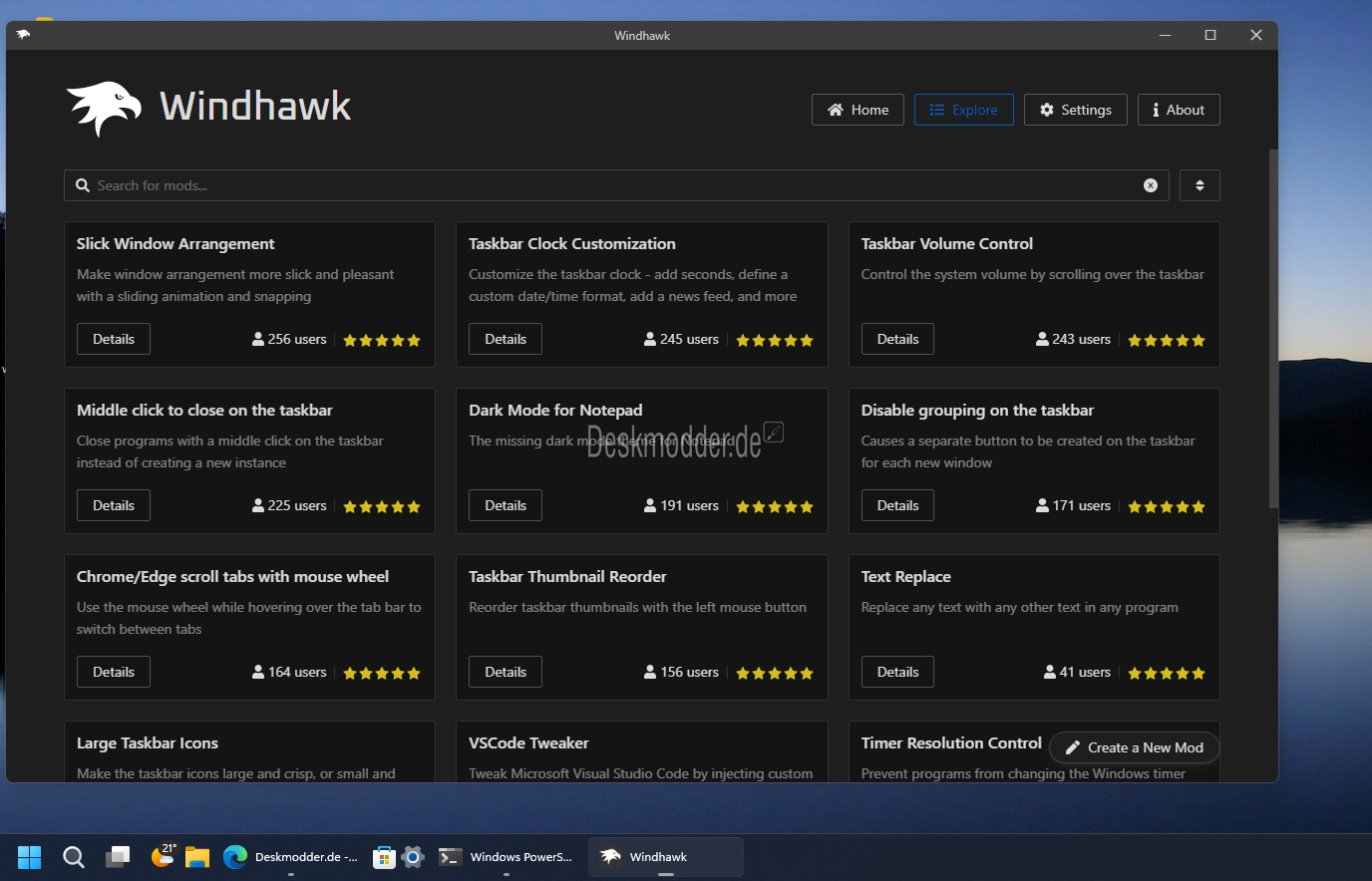Viewport: 1372px width, 881px height.
Task: Open Details for Middle click to close
Action: (114, 505)
